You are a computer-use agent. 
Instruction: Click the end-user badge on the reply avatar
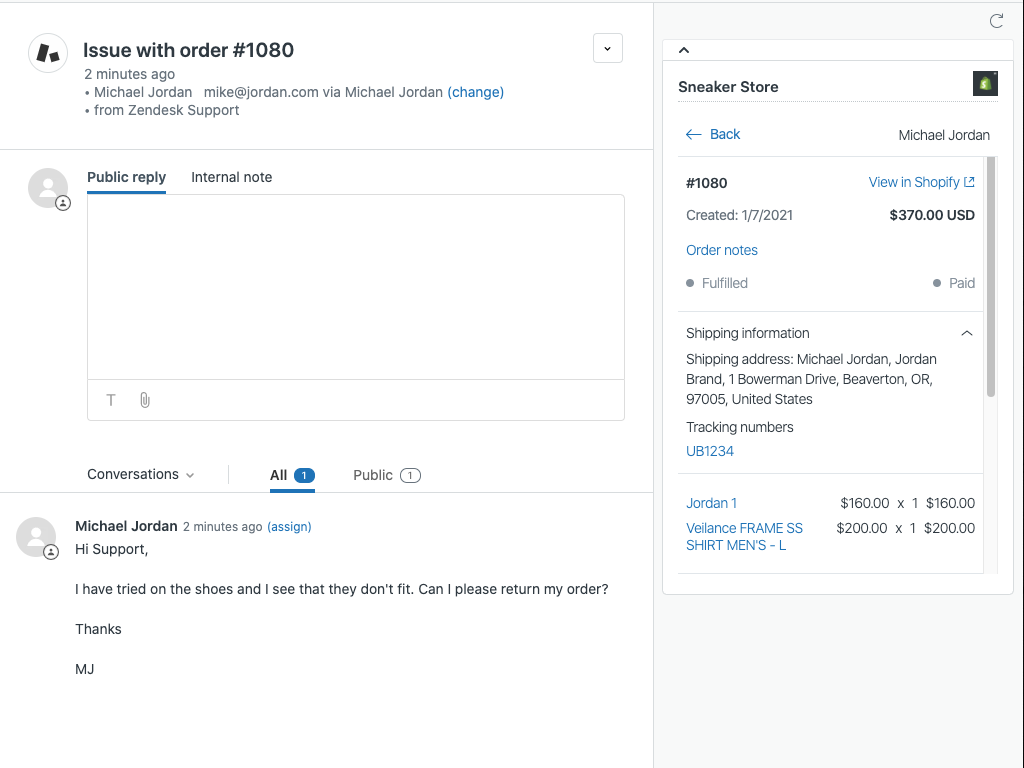point(61,203)
